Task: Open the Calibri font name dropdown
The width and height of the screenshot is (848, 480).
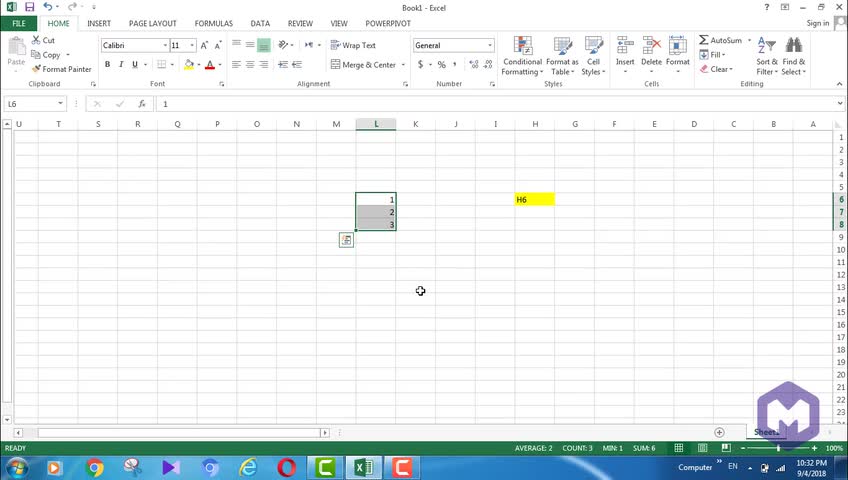Action: 165,45
